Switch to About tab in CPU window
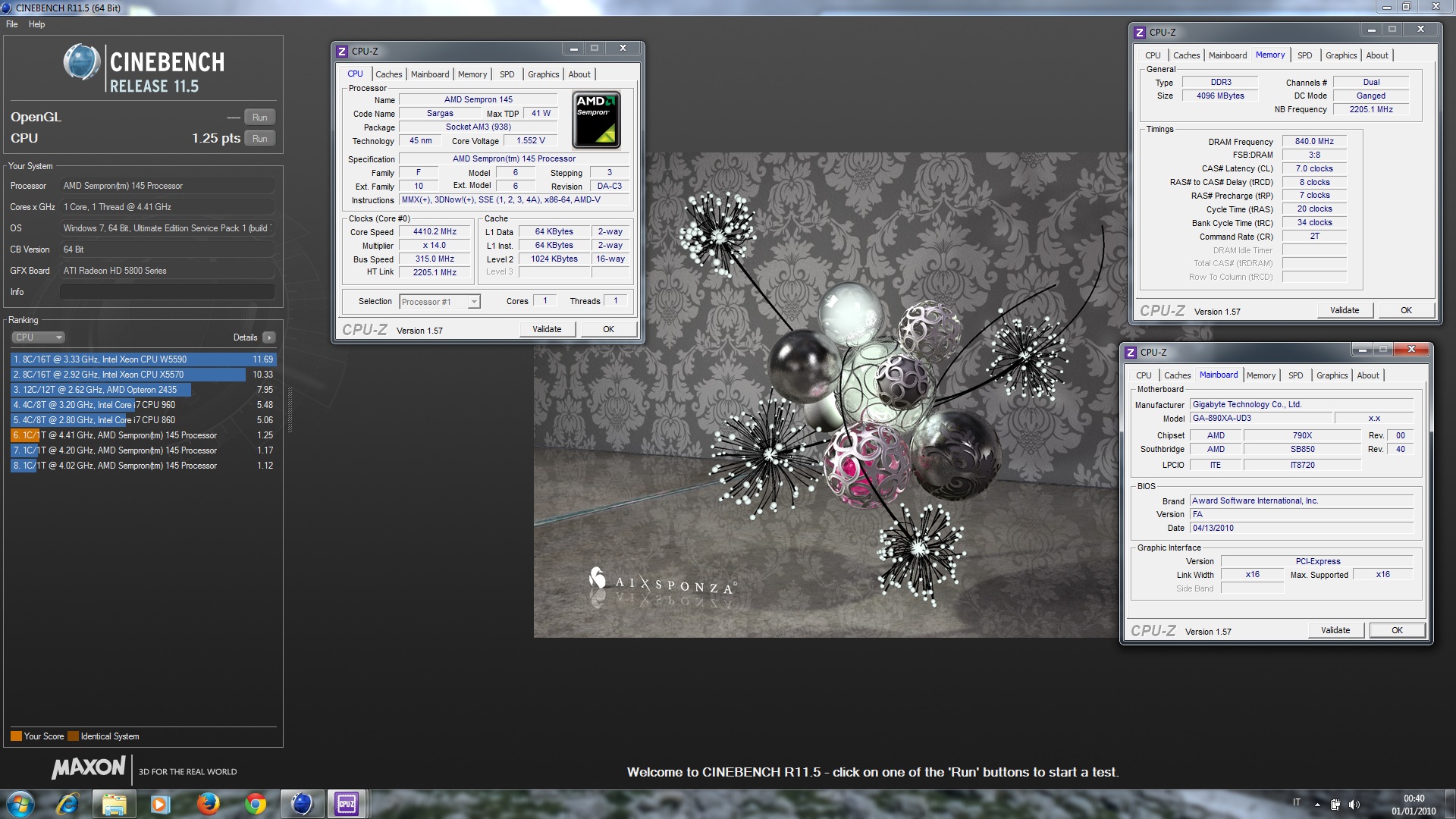The image size is (1456, 819). (579, 74)
